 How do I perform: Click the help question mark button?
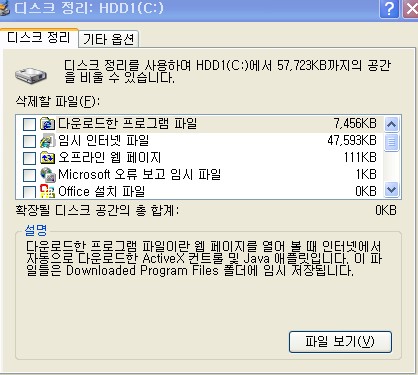point(389,9)
